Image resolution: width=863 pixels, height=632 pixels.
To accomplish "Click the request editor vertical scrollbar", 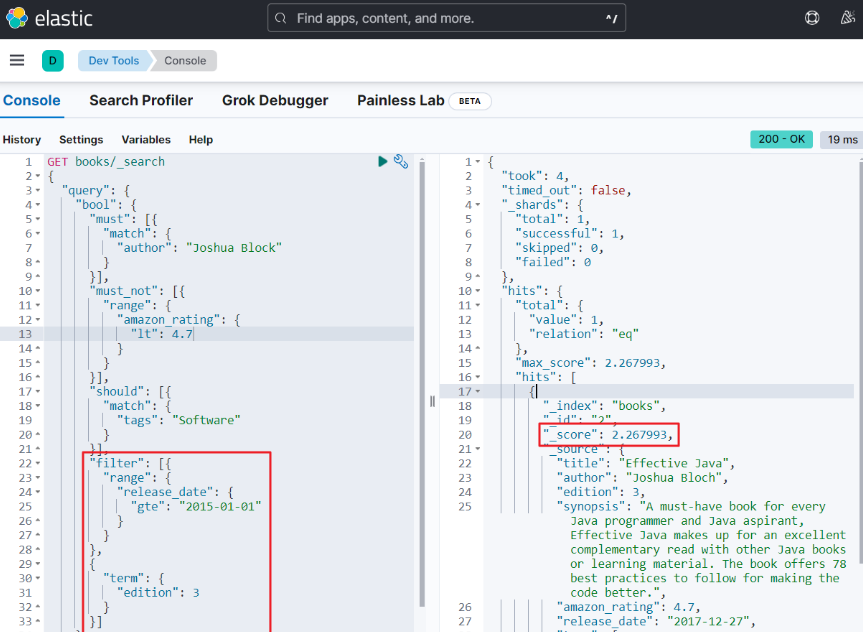I will 422,384.
